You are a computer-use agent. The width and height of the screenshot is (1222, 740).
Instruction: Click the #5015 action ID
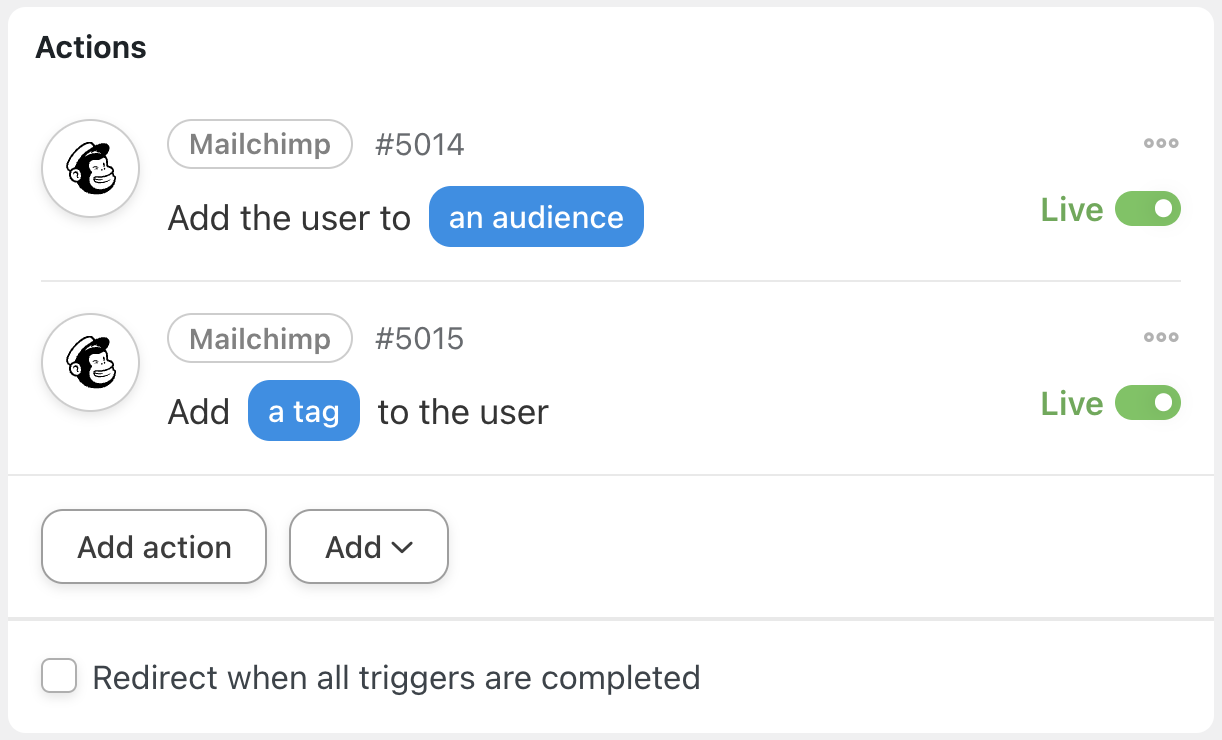click(x=419, y=339)
